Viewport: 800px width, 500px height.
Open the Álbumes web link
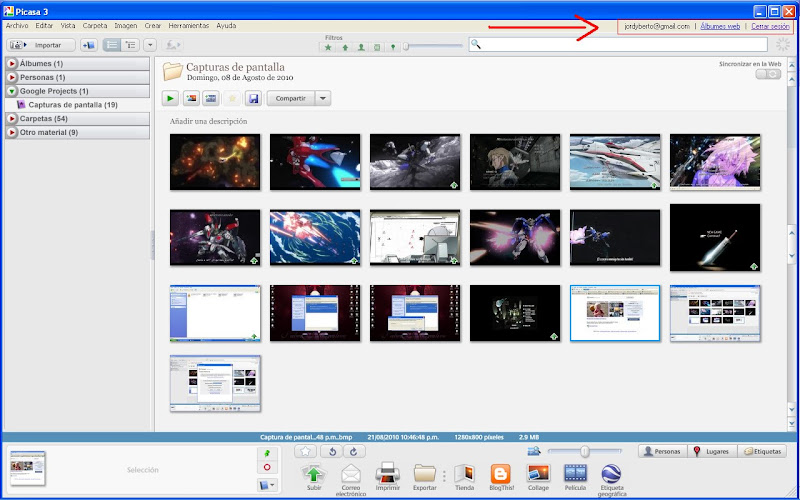[x=720, y=27]
